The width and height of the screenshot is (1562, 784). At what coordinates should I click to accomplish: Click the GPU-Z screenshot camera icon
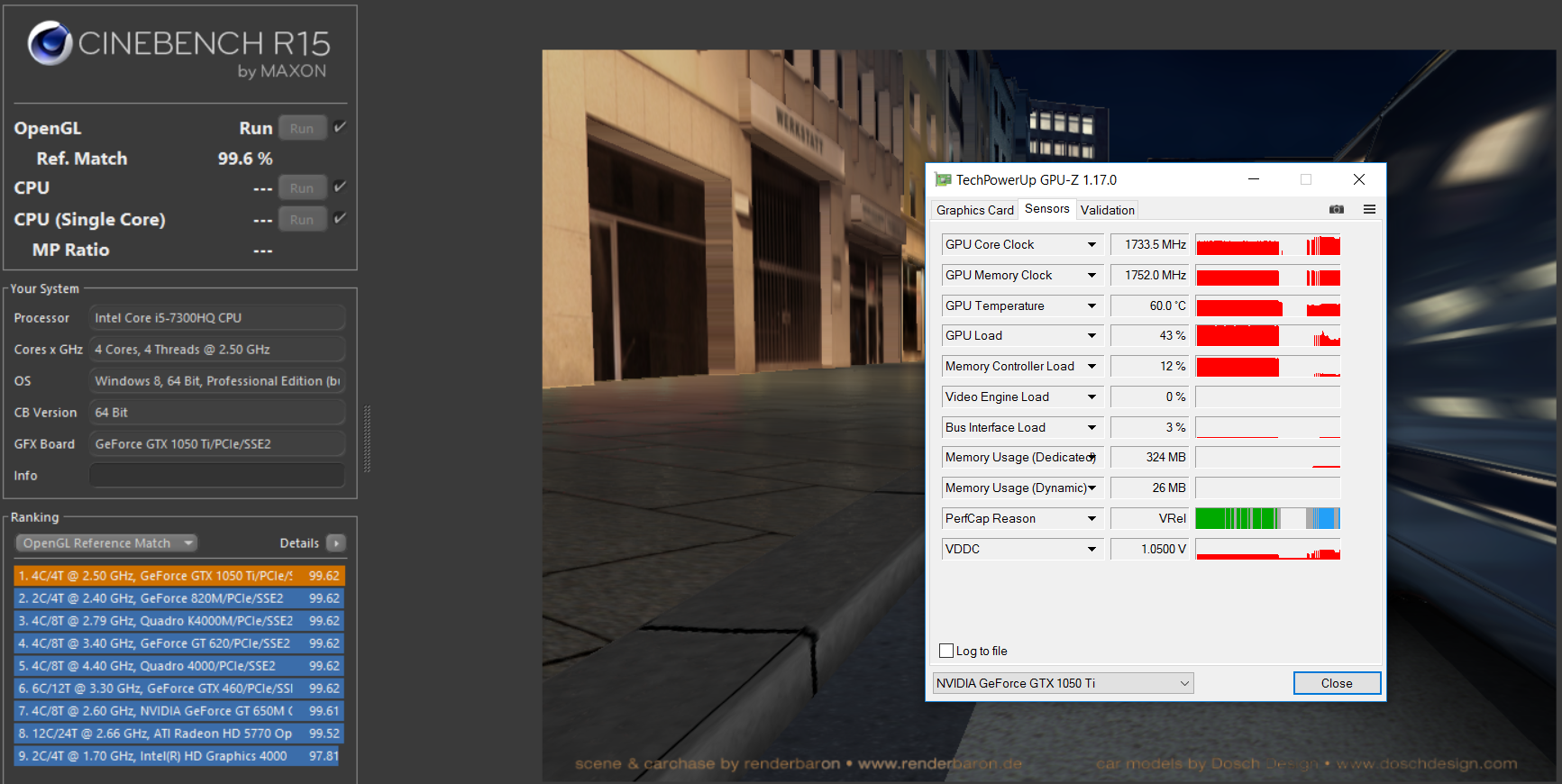point(1337,209)
